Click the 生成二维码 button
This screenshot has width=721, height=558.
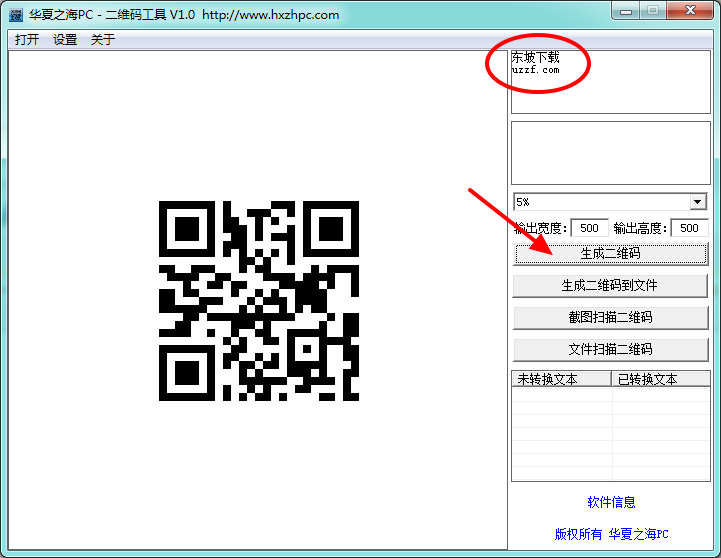(611, 254)
